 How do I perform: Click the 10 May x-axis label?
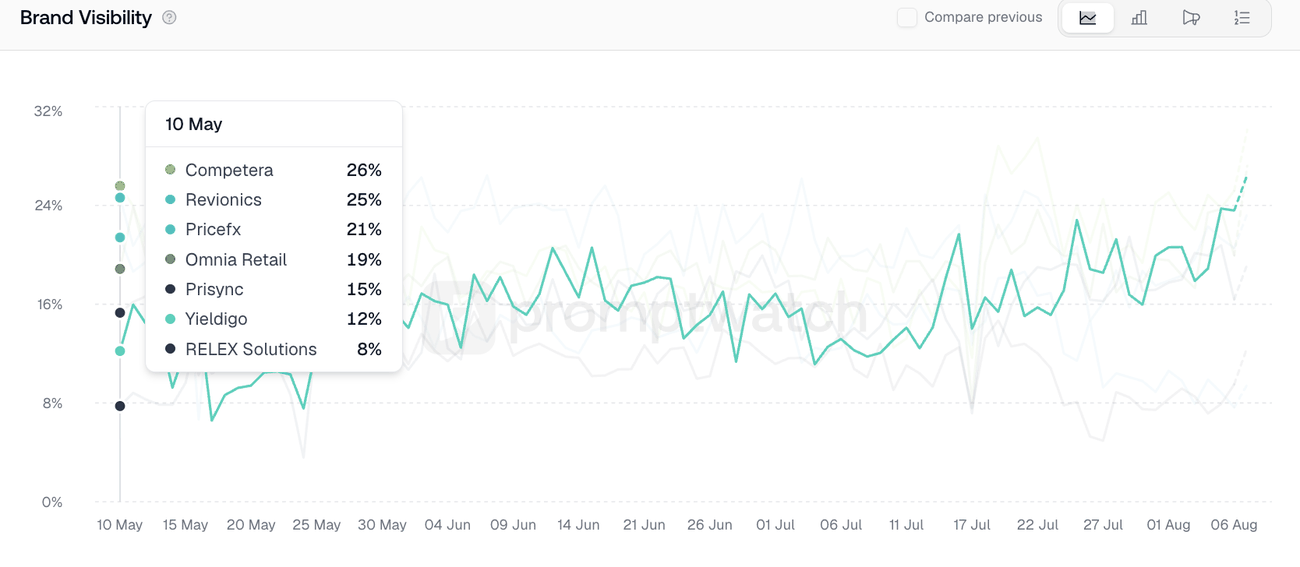[x=120, y=524]
